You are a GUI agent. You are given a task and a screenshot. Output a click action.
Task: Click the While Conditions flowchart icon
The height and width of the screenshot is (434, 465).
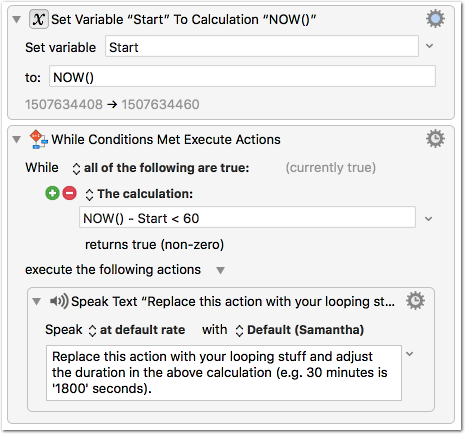pos(38,139)
